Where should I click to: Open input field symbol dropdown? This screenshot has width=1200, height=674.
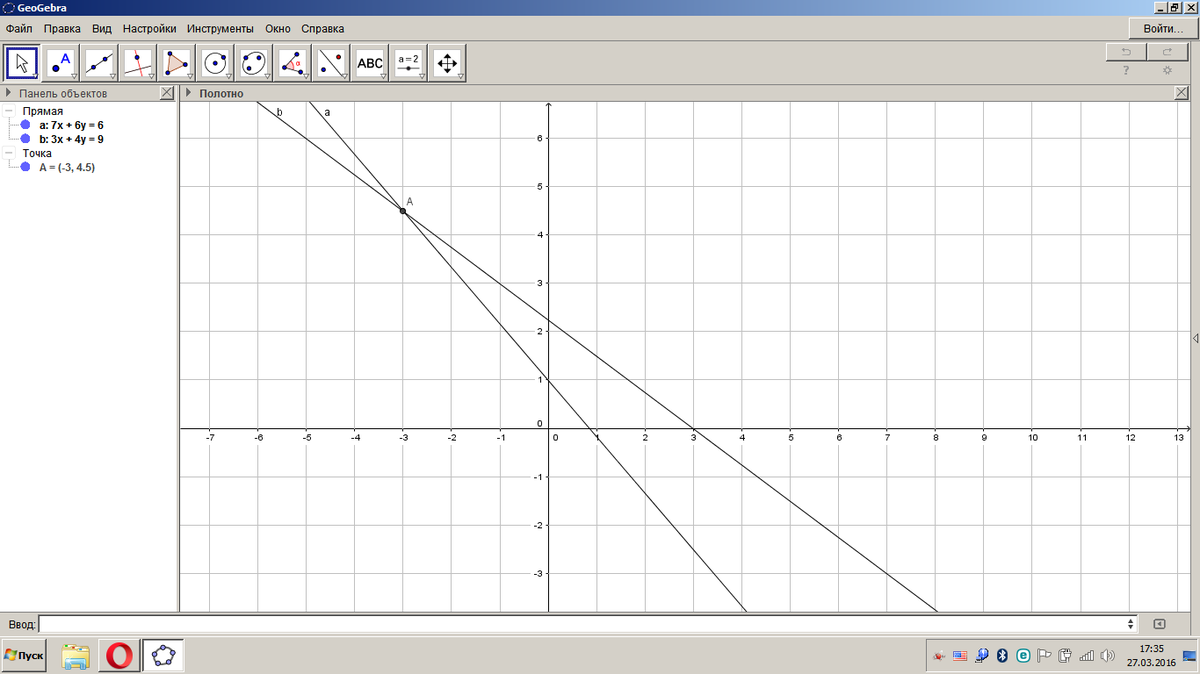[x=1131, y=623]
